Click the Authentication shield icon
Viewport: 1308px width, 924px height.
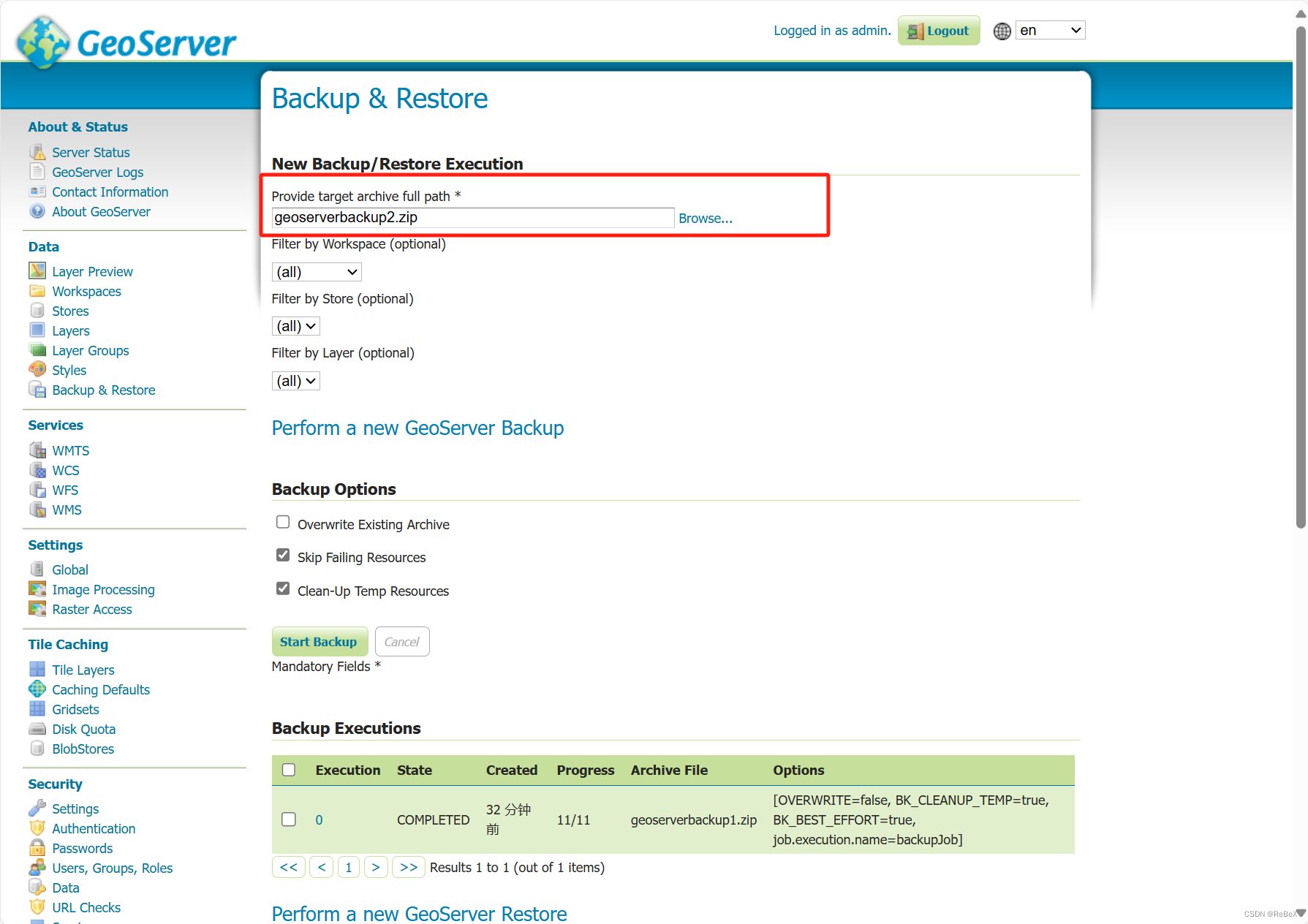click(37, 828)
